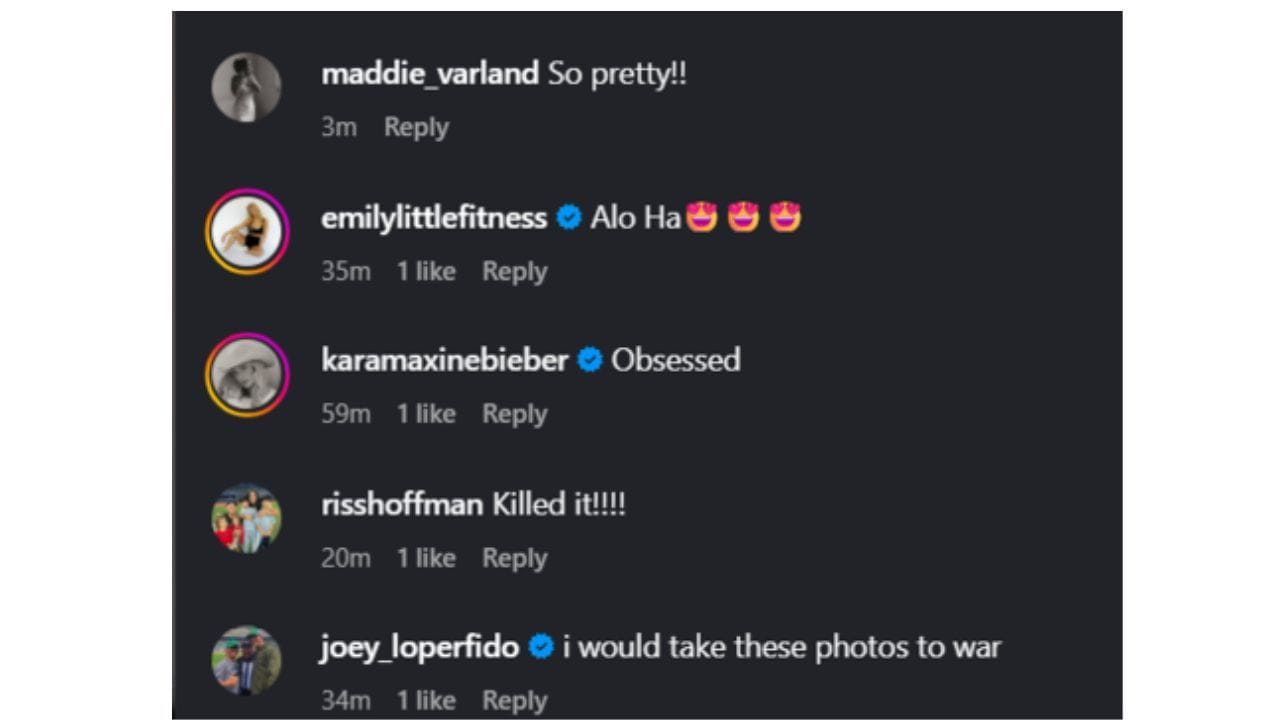View karamaxinebieber's story ring avatar
The height and width of the screenshot is (720, 1280).
click(247, 374)
